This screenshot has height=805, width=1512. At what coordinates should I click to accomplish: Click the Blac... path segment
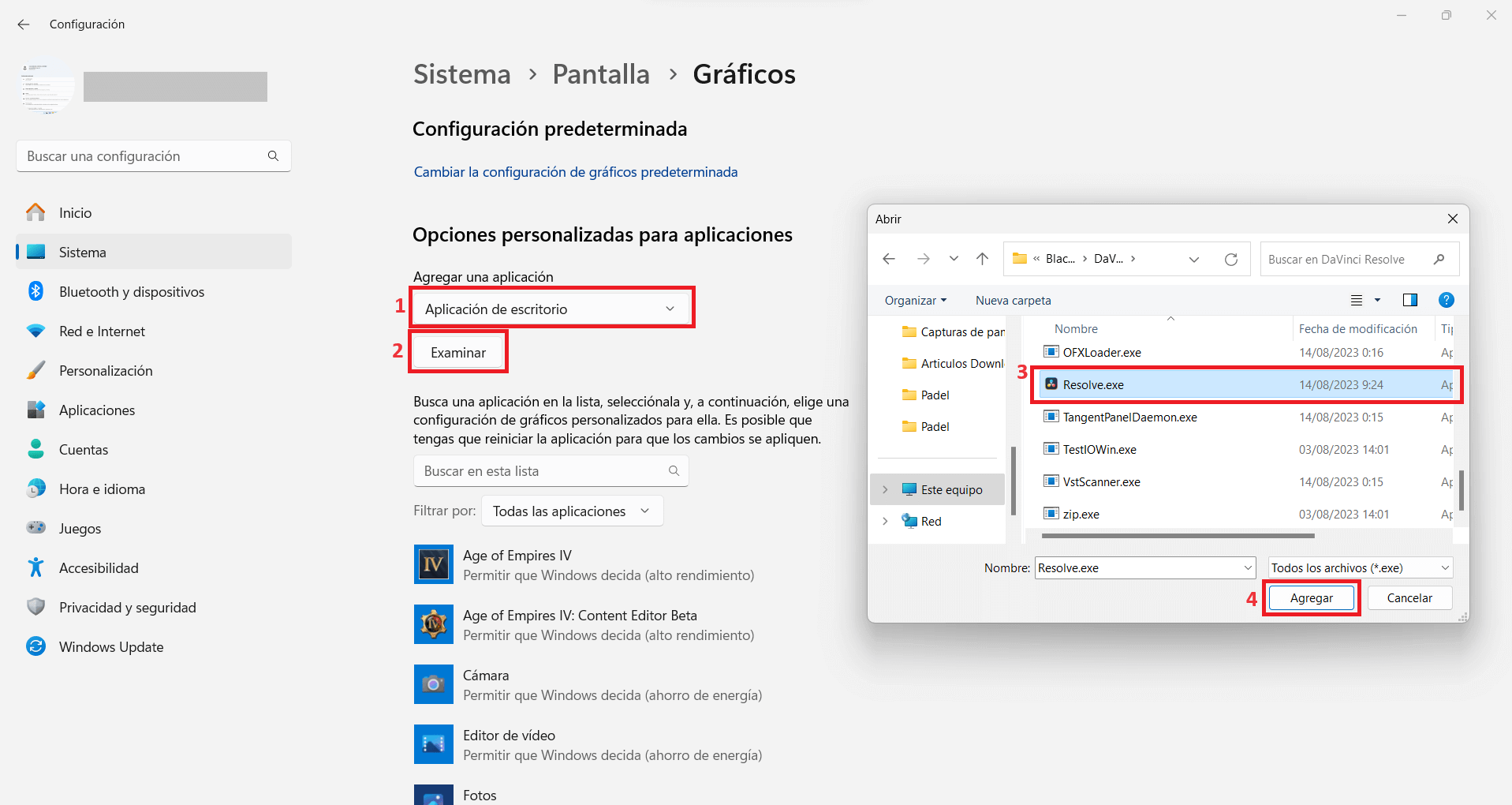click(1060, 259)
